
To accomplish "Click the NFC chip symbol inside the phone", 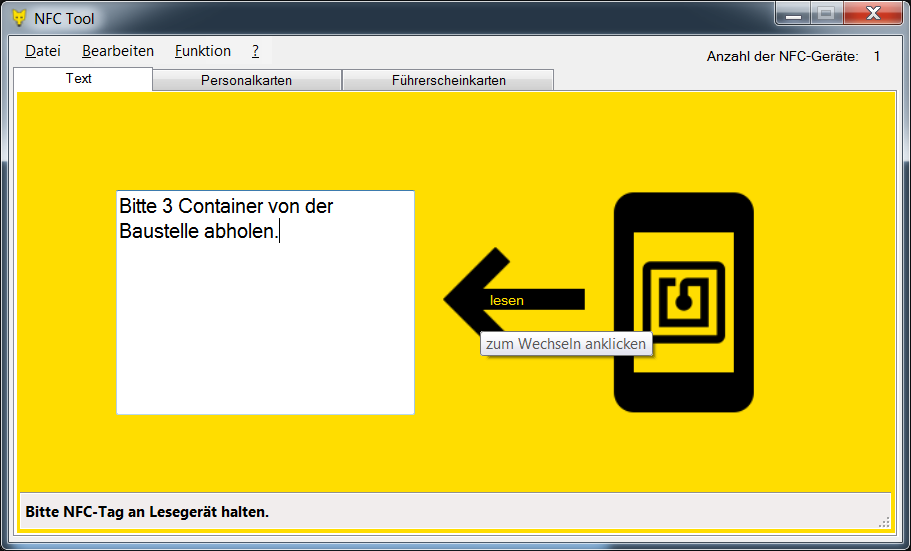I will pyautogui.click(x=684, y=301).
